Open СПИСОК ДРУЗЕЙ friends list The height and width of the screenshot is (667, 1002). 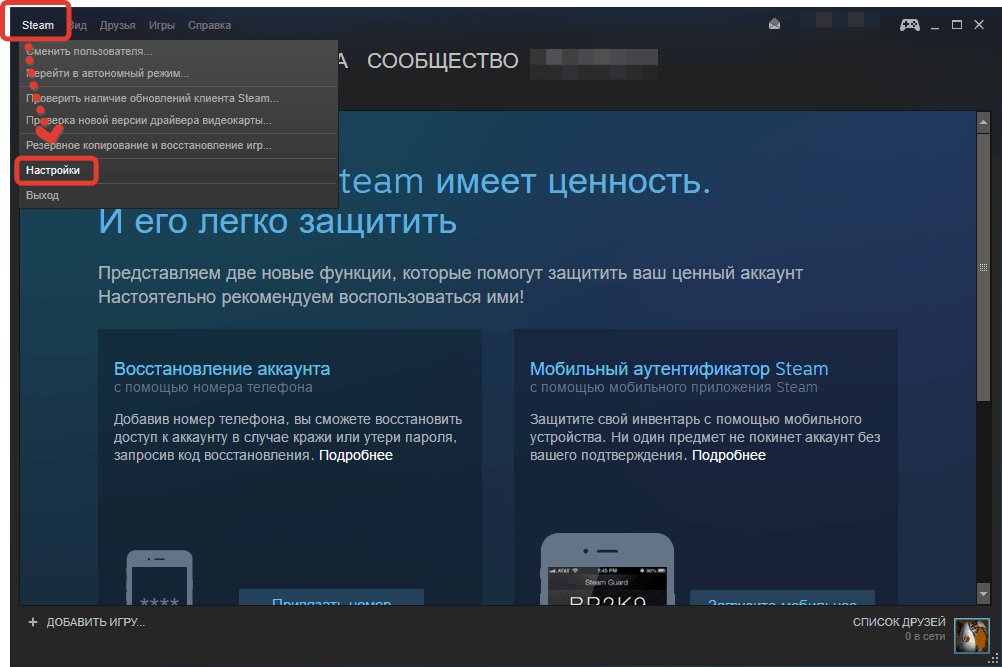click(898, 622)
